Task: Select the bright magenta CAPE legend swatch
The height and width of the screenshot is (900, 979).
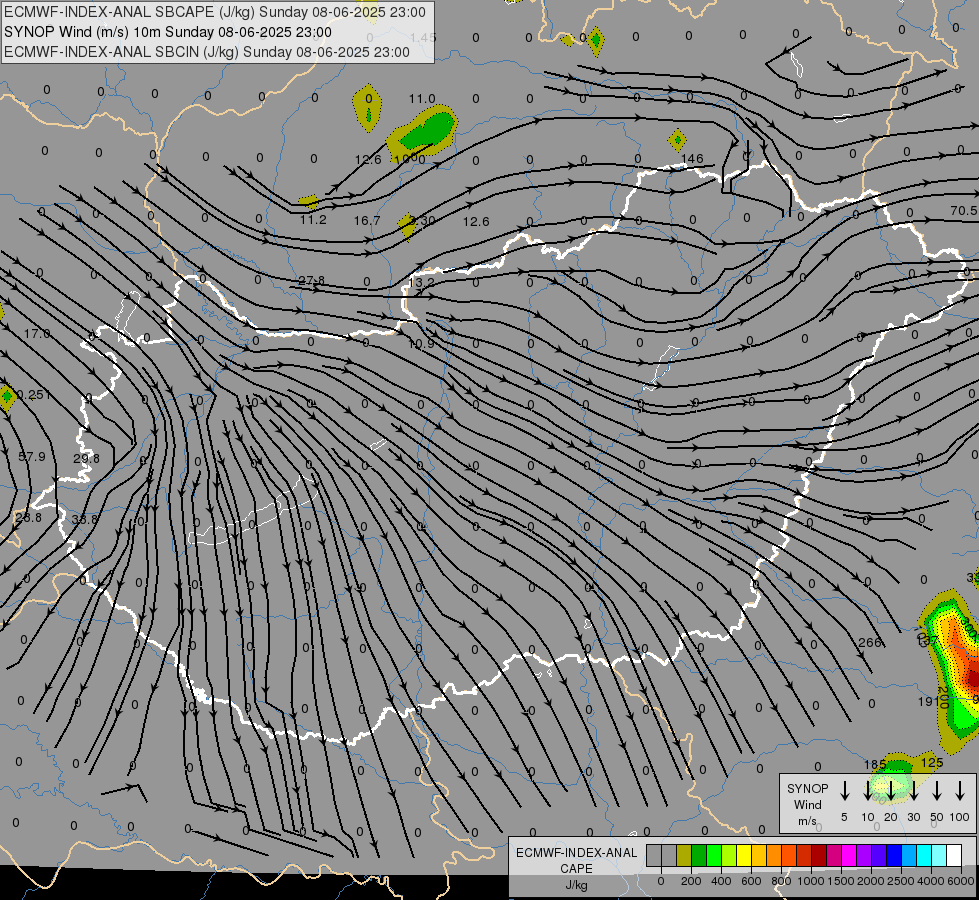Action: (849, 856)
